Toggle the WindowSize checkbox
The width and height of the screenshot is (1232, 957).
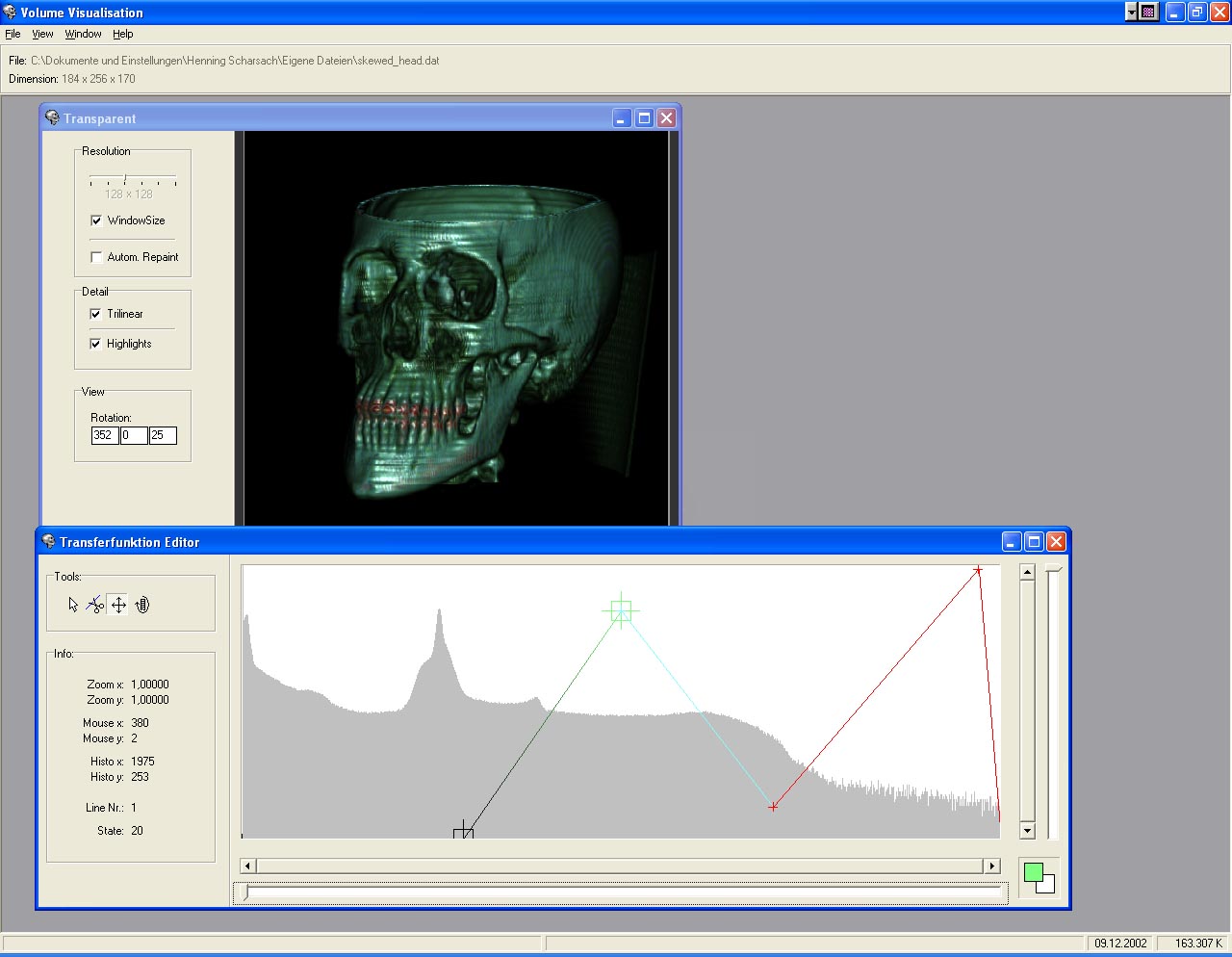click(x=96, y=220)
